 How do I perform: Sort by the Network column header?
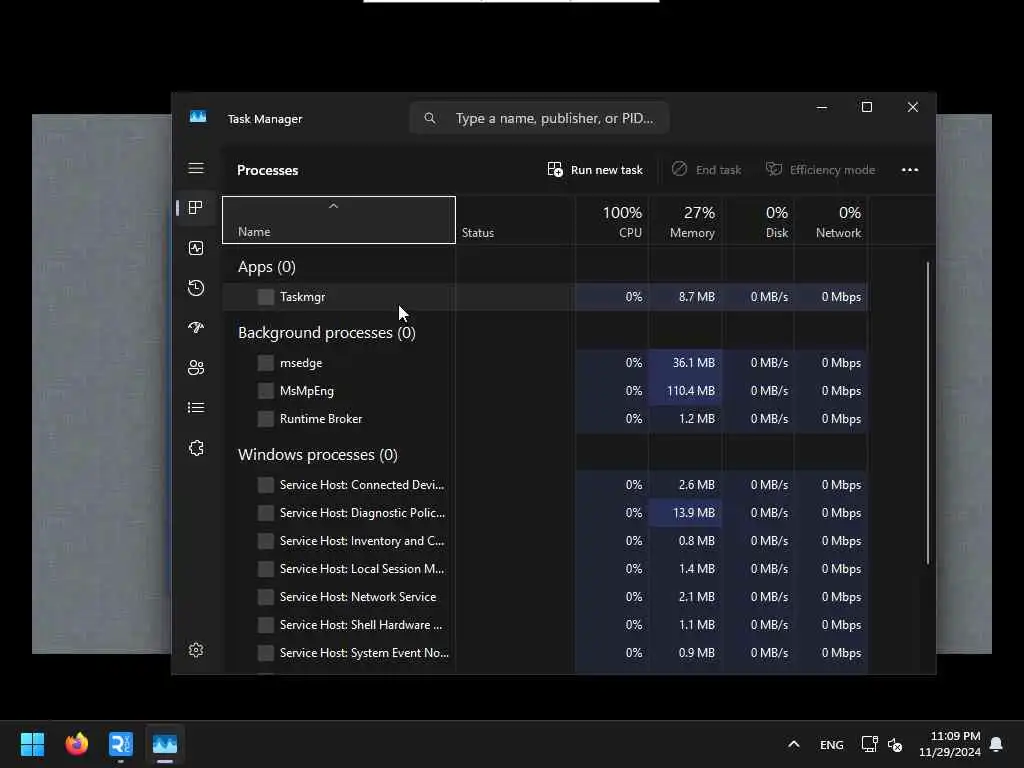pyautogui.click(x=831, y=220)
